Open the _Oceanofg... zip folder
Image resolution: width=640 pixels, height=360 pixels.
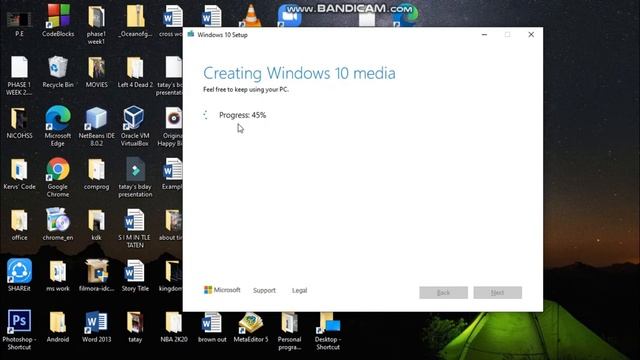click(x=135, y=20)
